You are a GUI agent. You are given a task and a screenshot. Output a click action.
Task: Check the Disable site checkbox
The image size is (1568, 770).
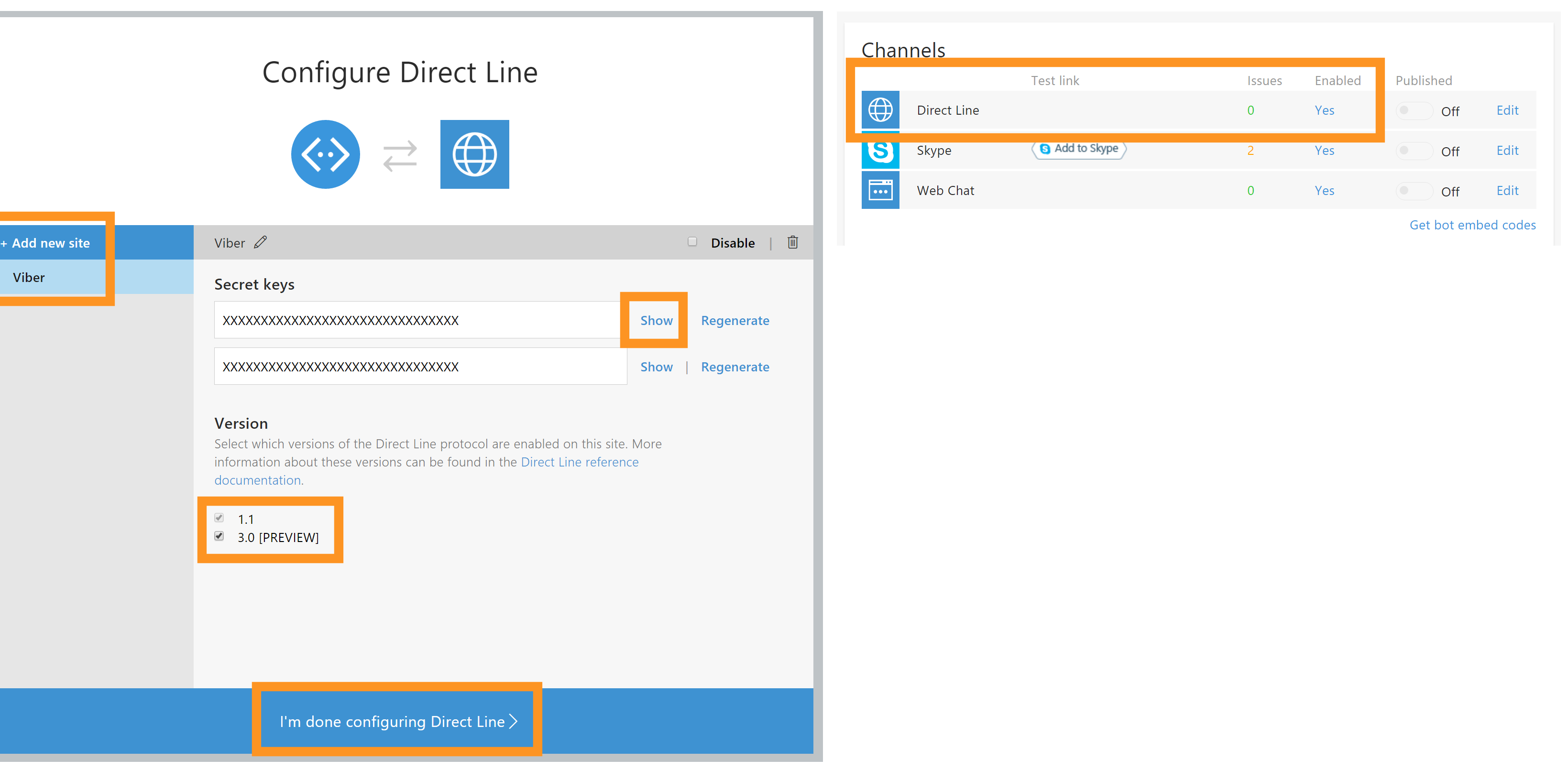click(692, 241)
